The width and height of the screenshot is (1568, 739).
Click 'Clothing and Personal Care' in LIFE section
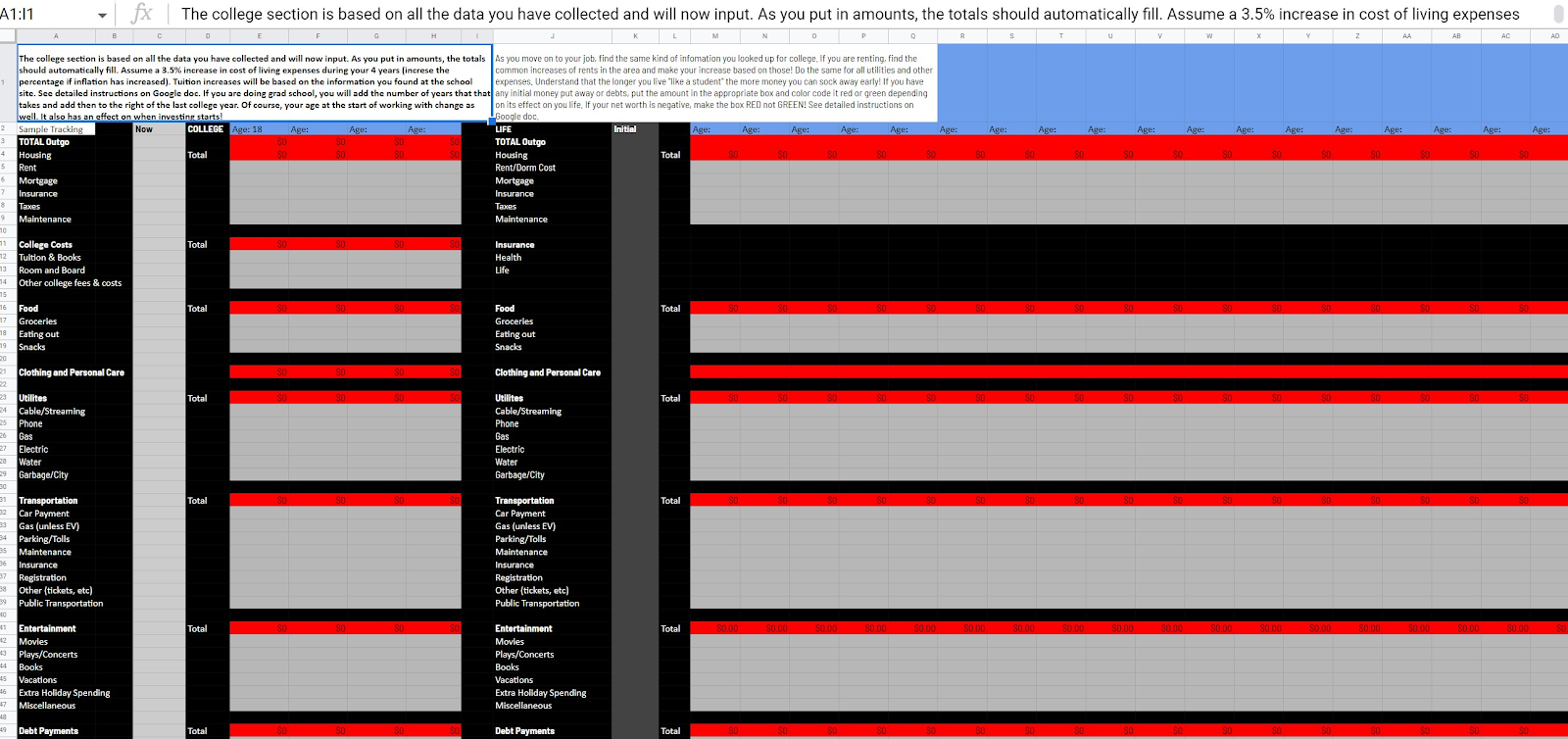[x=548, y=372]
